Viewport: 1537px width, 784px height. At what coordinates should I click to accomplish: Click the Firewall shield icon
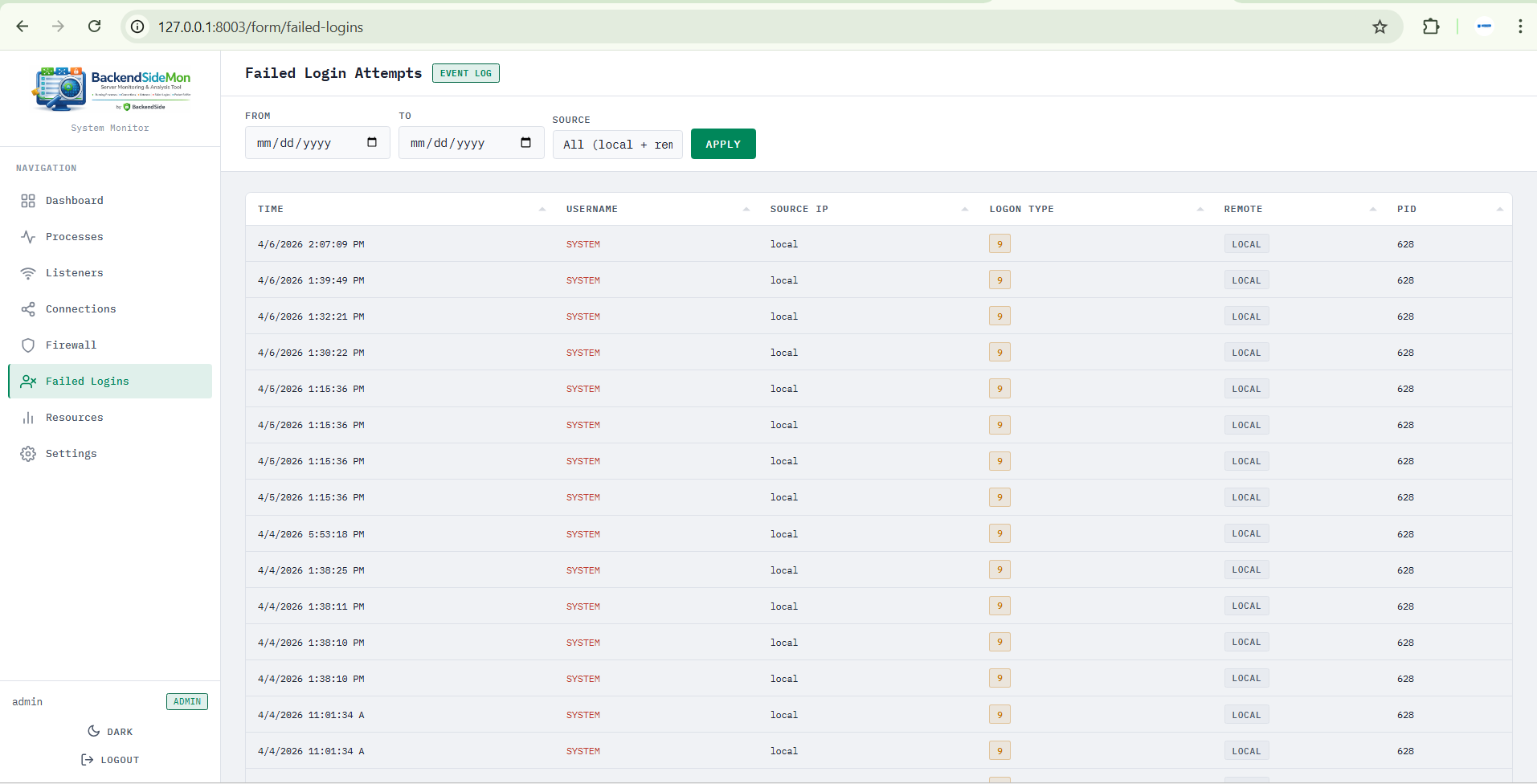tap(28, 345)
